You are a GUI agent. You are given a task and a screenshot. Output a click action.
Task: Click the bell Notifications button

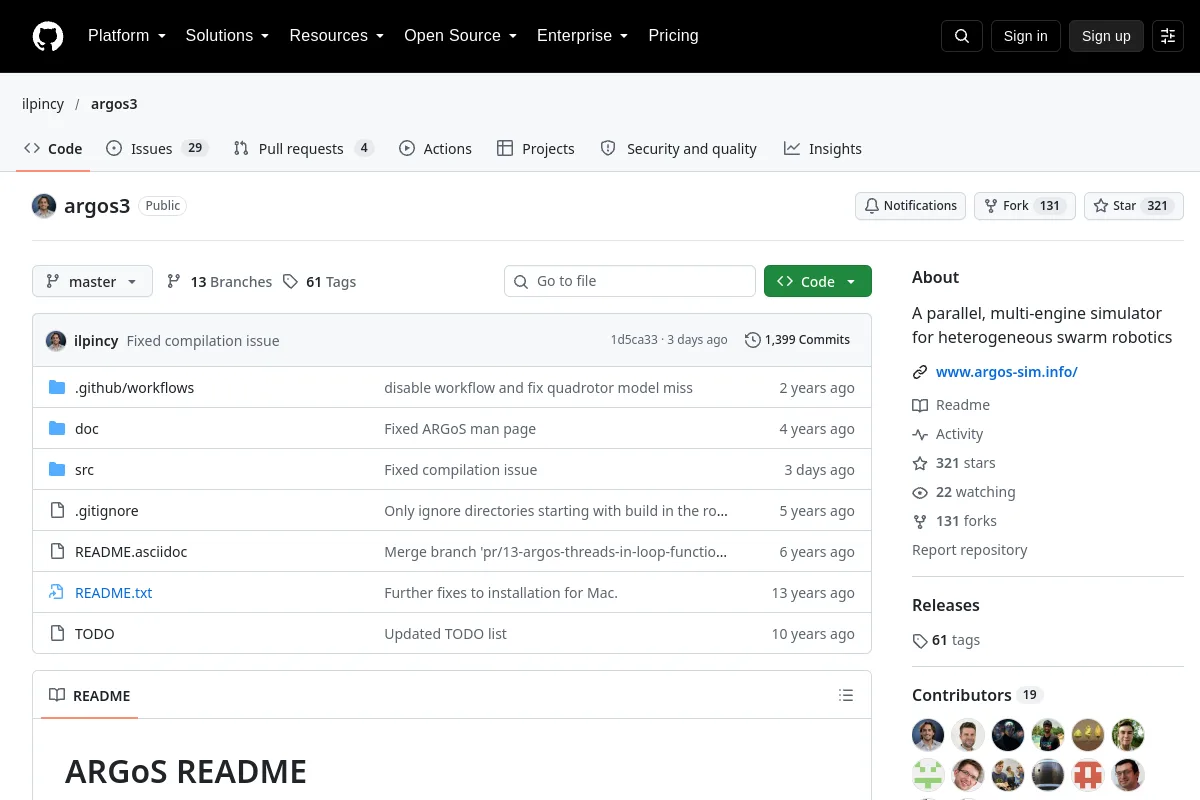(x=910, y=206)
